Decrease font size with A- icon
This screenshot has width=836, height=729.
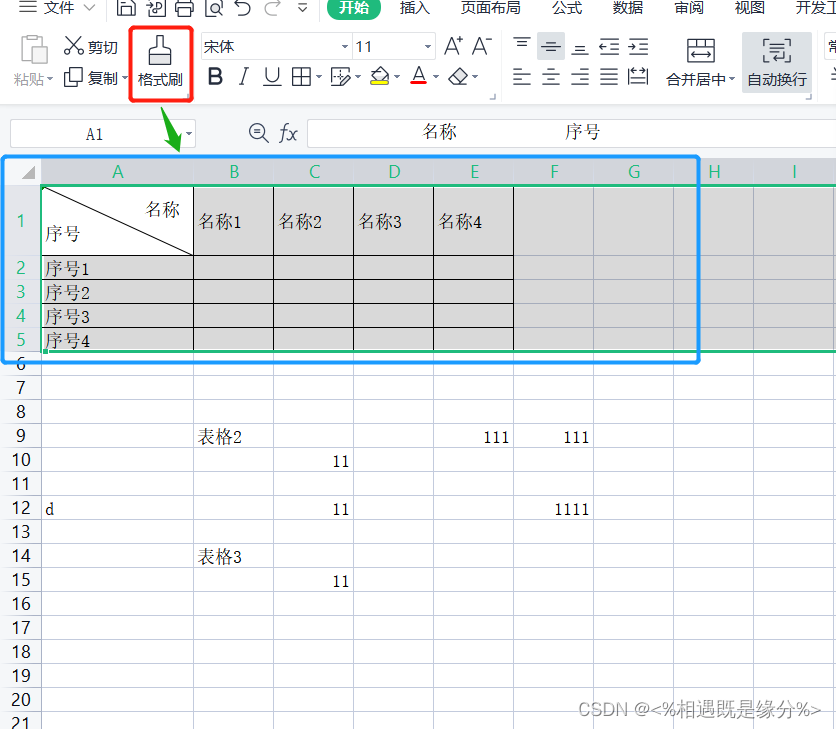coord(482,46)
